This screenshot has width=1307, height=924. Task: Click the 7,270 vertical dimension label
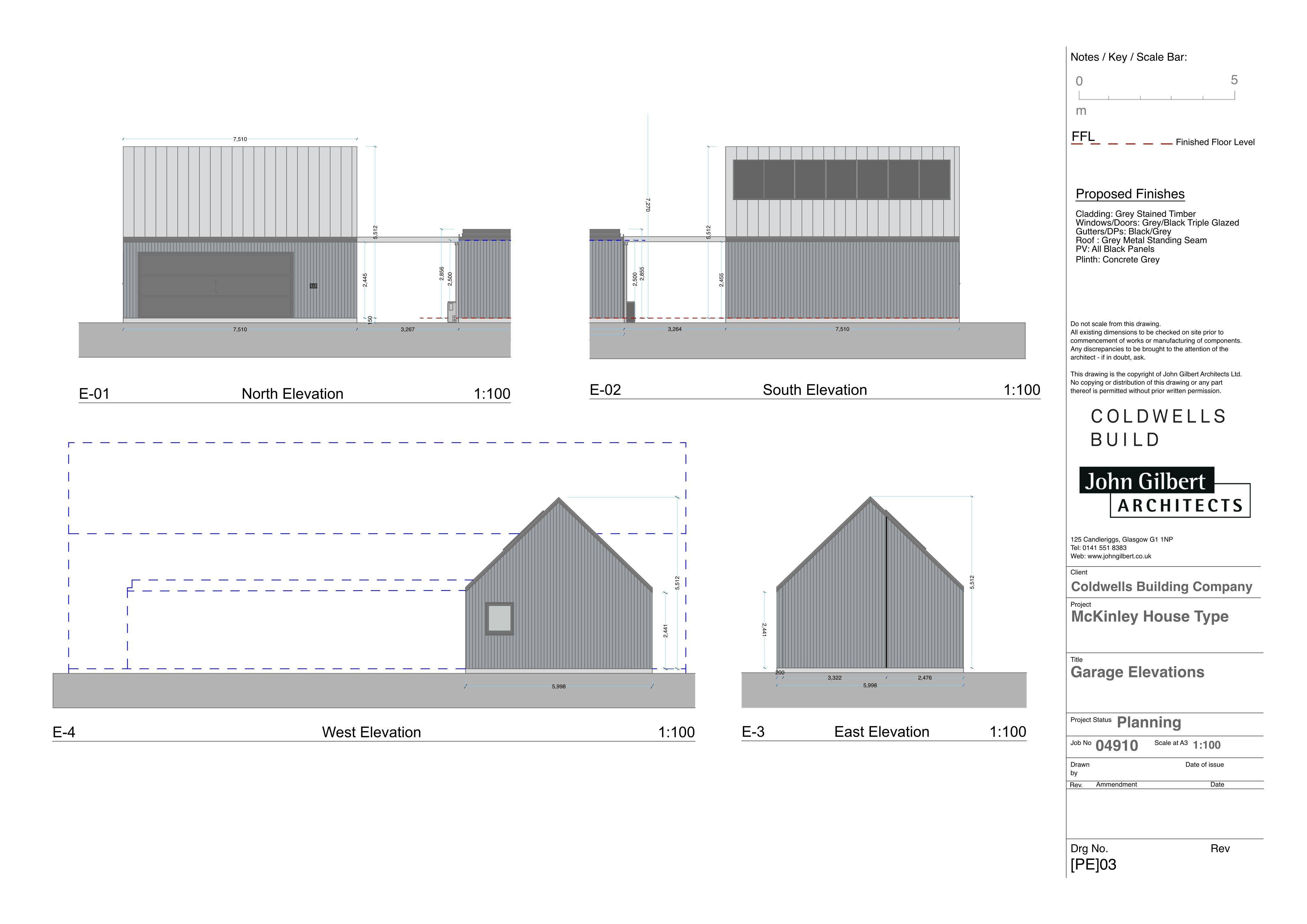pyautogui.click(x=648, y=205)
